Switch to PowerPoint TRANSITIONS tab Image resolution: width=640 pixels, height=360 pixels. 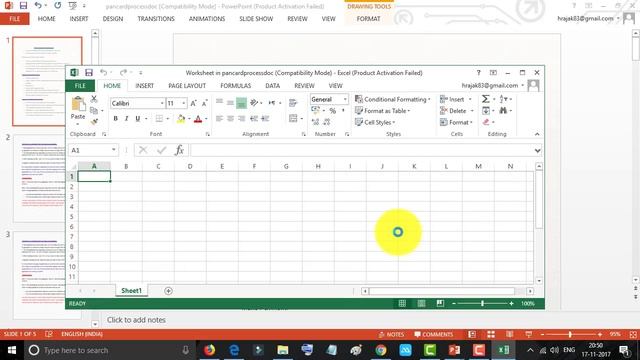pyautogui.click(x=156, y=19)
